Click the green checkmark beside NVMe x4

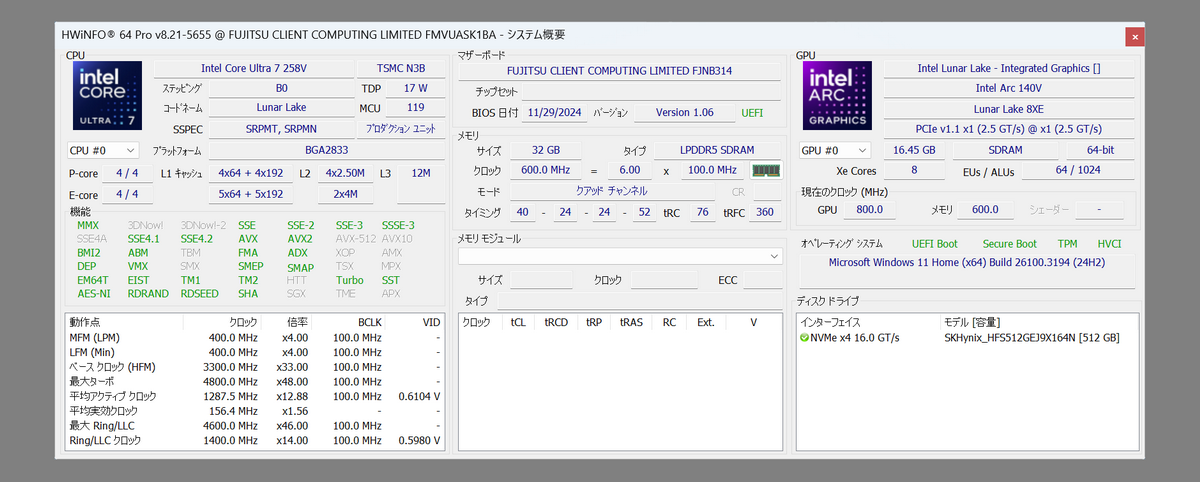tap(805, 338)
